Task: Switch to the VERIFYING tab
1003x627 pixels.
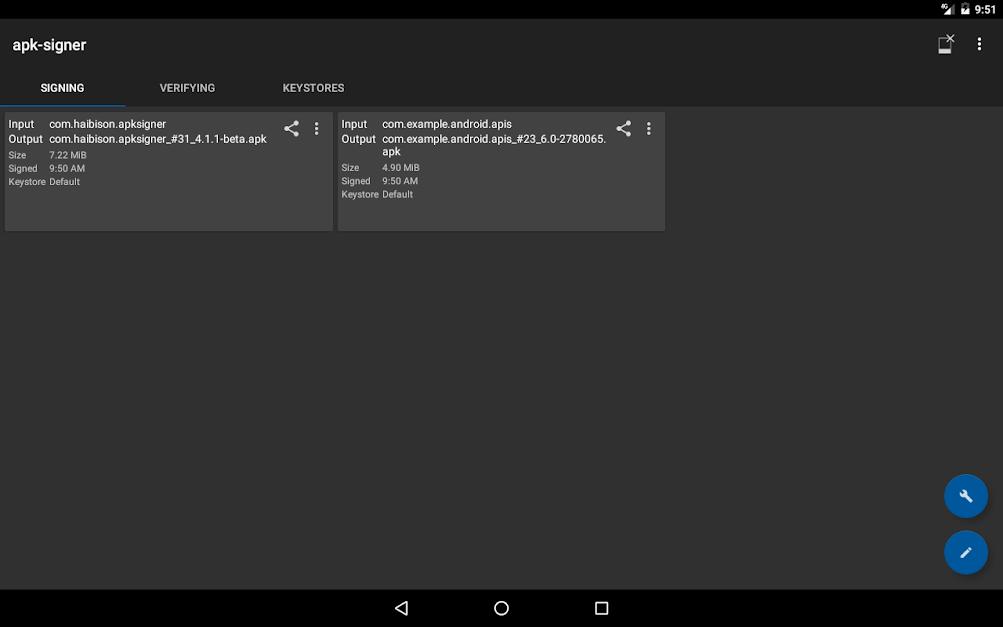Action: click(x=187, y=88)
